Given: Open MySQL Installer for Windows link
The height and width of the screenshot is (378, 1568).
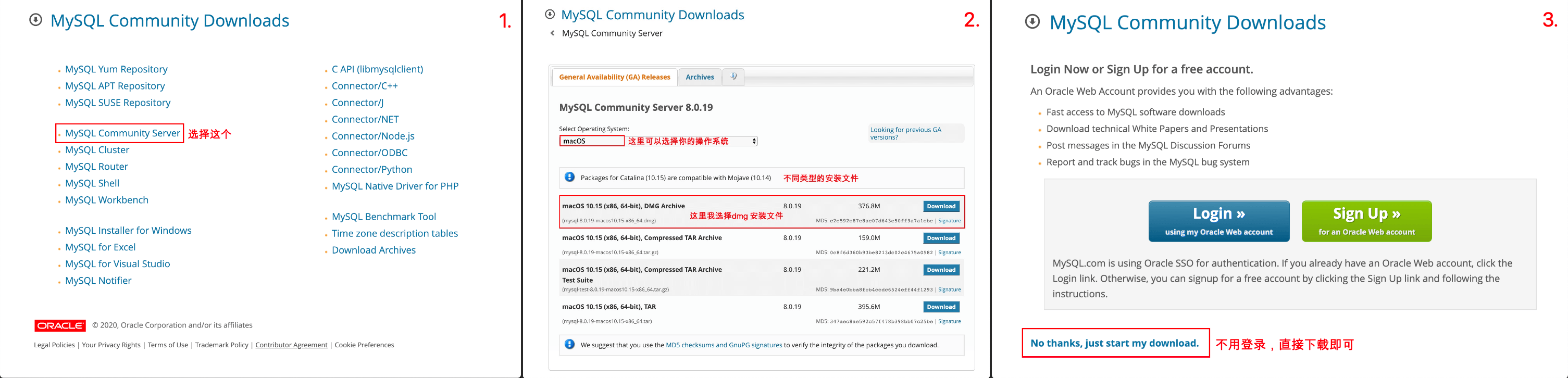Looking at the screenshot, I should 129,230.
